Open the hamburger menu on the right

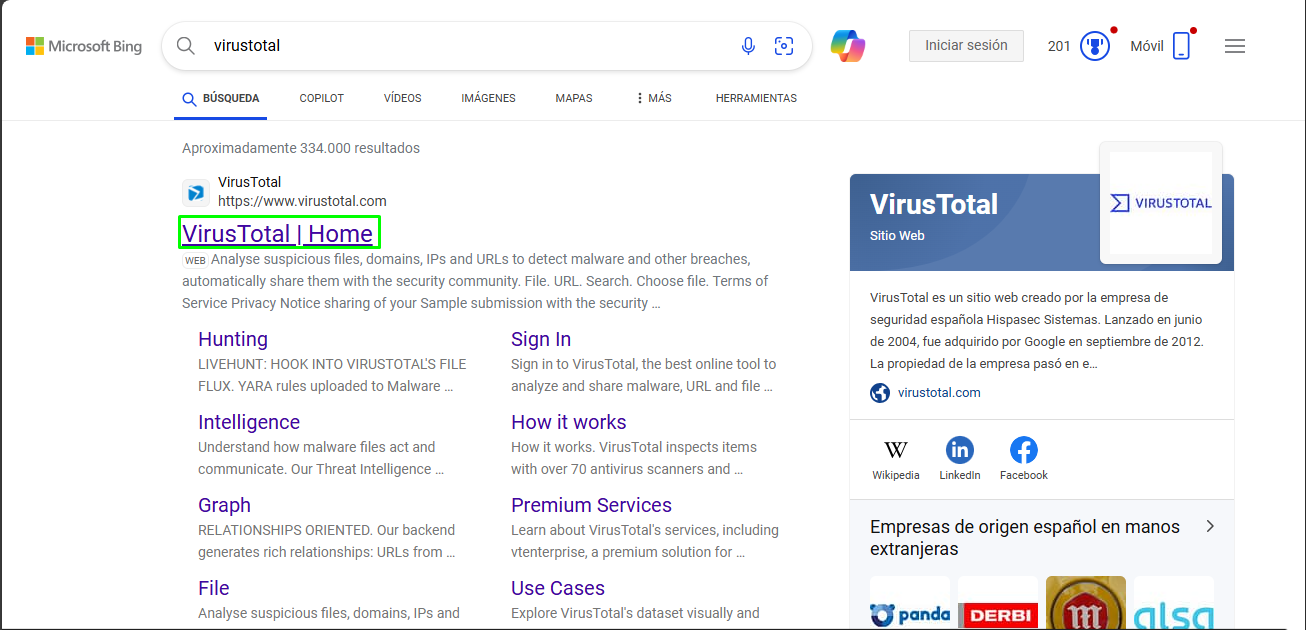[1234, 45]
